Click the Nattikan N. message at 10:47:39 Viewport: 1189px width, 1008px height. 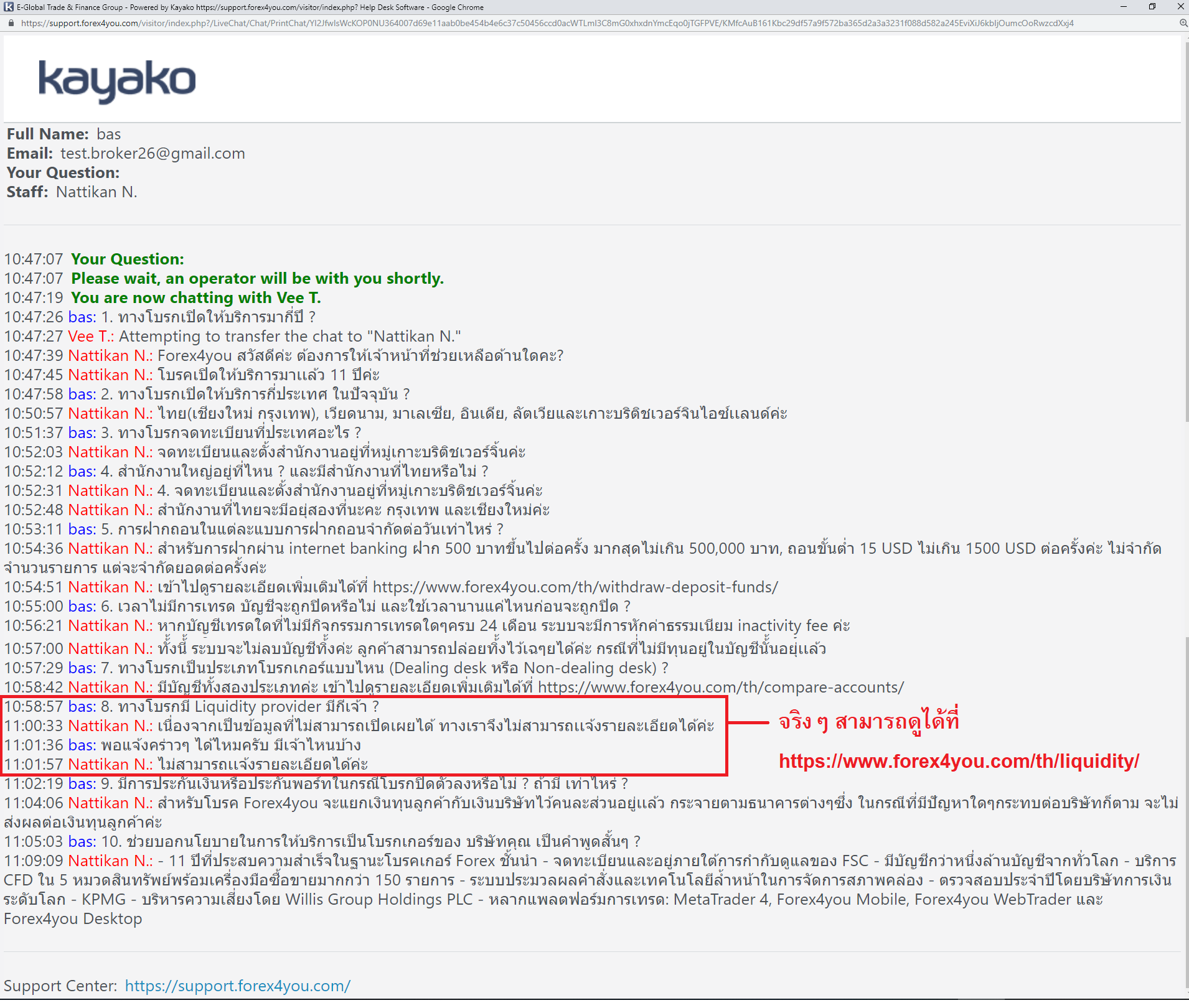pos(284,355)
